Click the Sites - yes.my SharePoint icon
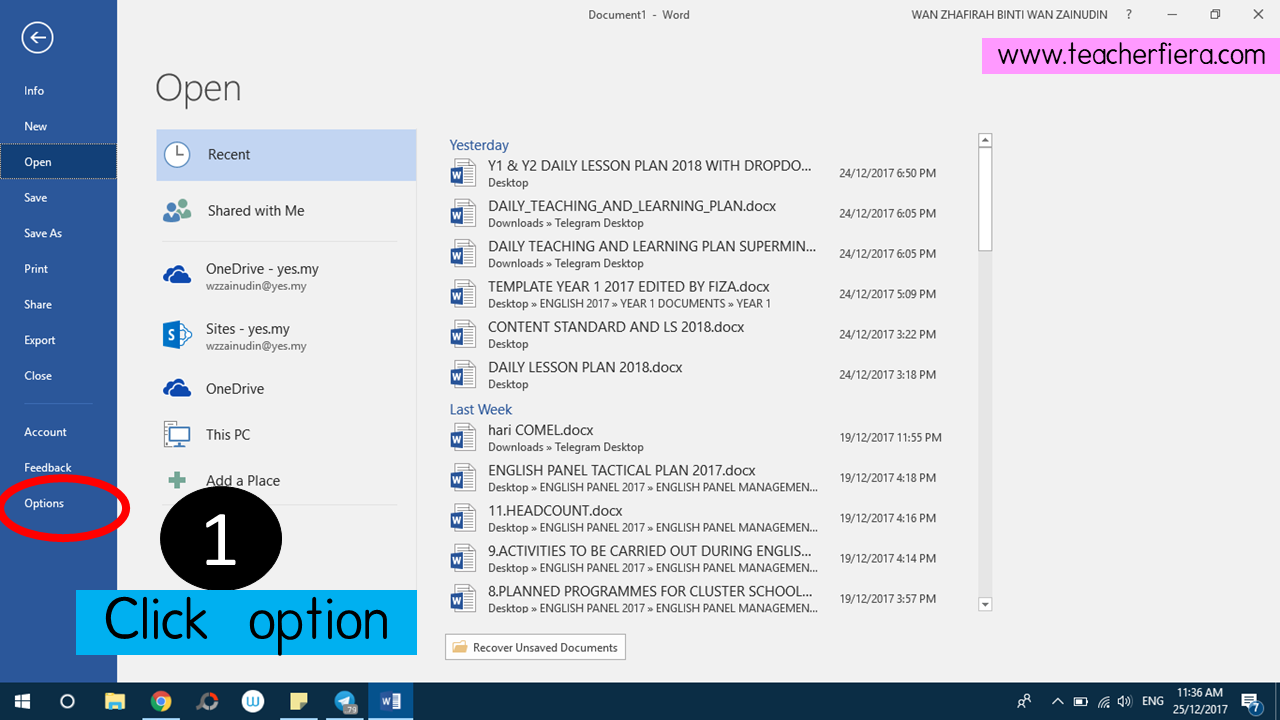The image size is (1280, 720). pyautogui.click(x=177, y=334)
